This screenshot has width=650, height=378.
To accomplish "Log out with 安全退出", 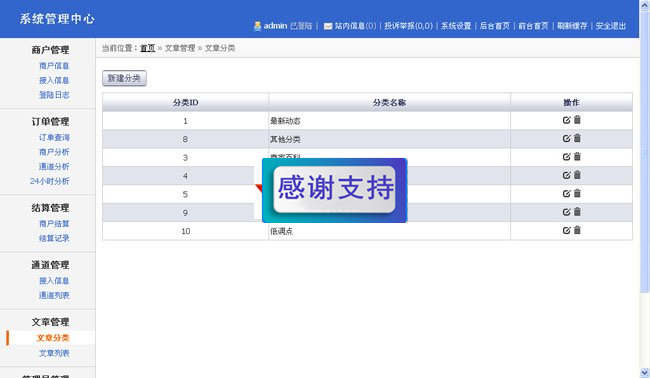I will click(611, 26).
